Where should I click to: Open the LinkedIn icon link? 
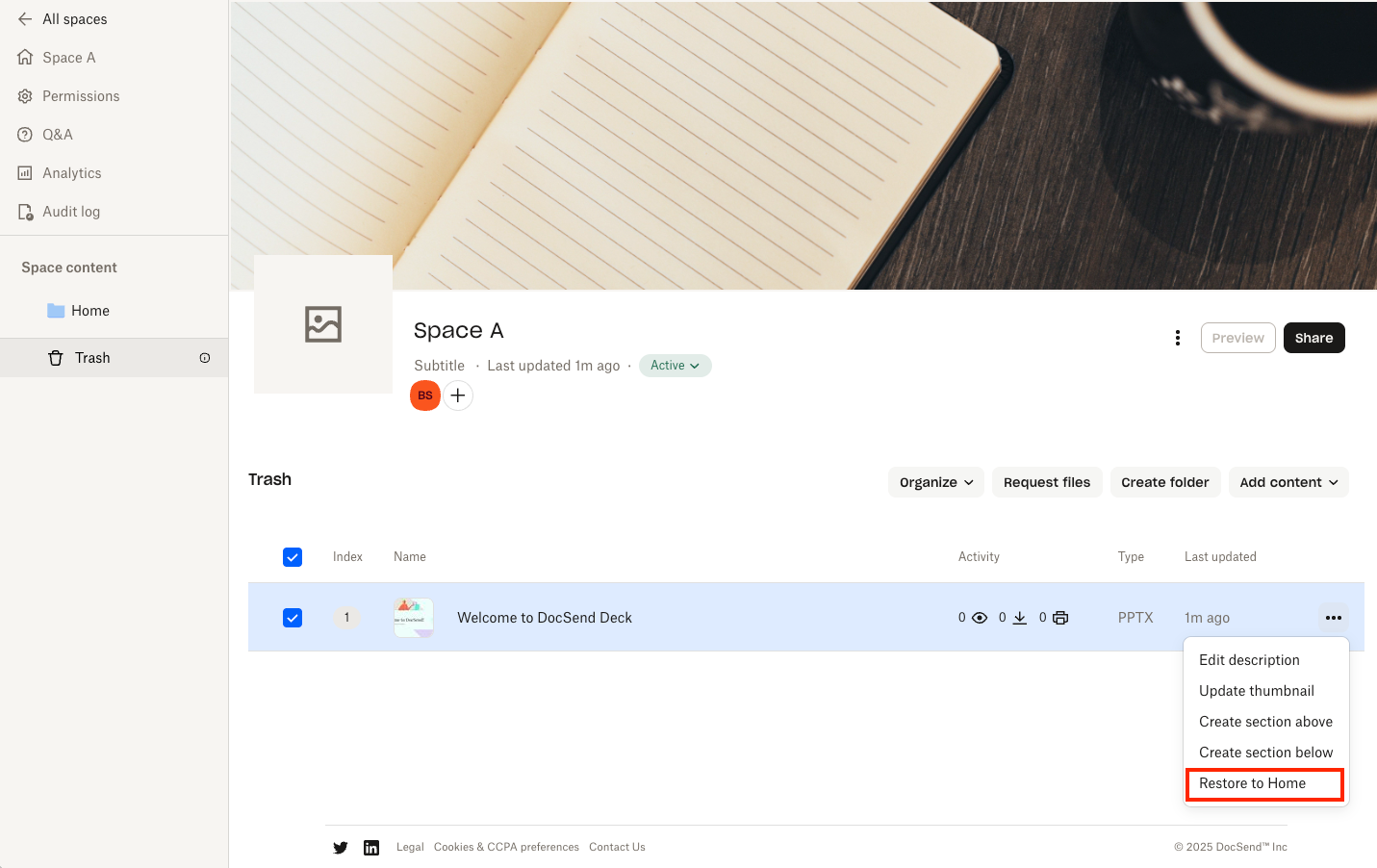coord(371,848)
